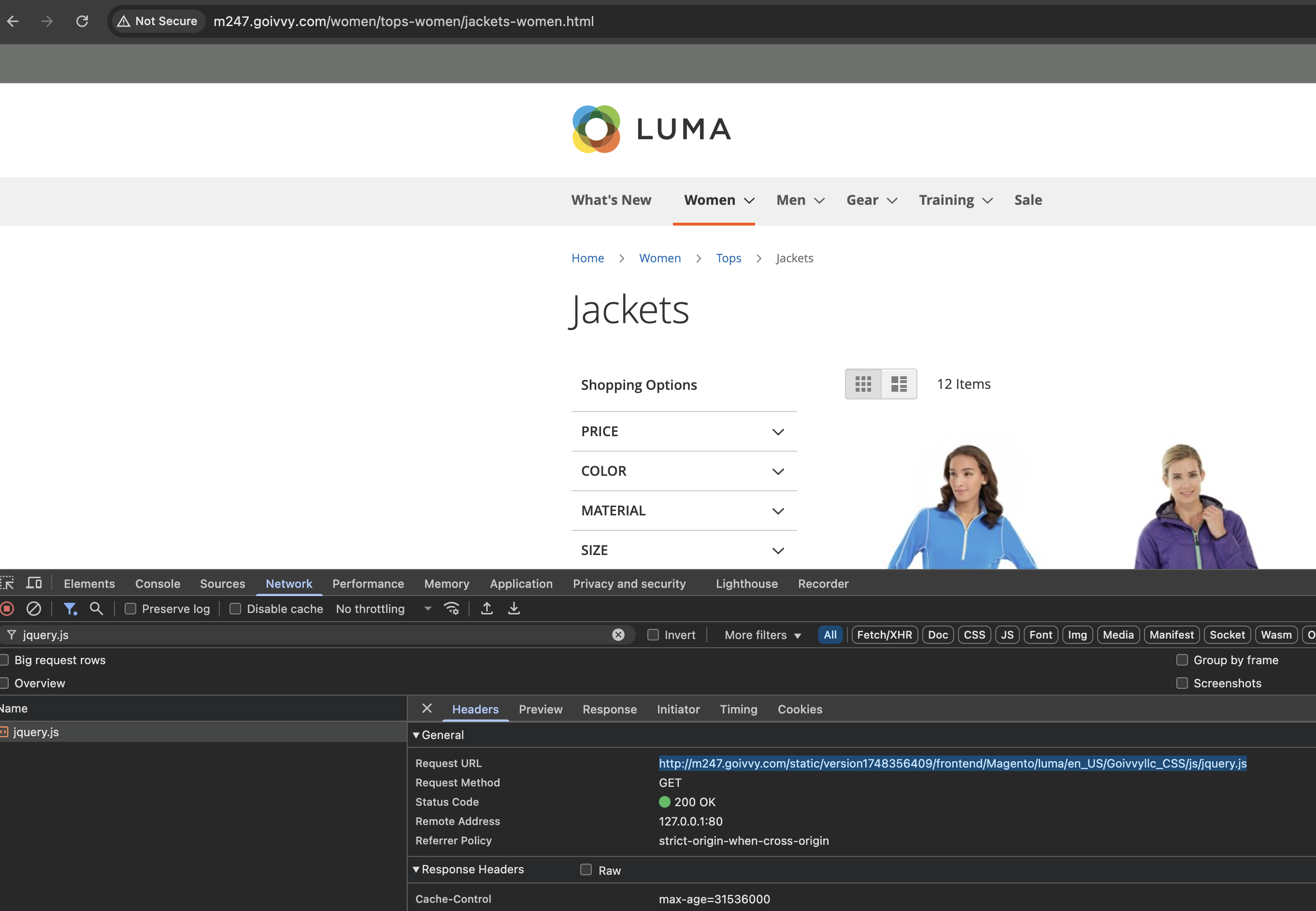Screen dimensions: 1316x911
Task: Switch products to list view
Action: (898, 384)
